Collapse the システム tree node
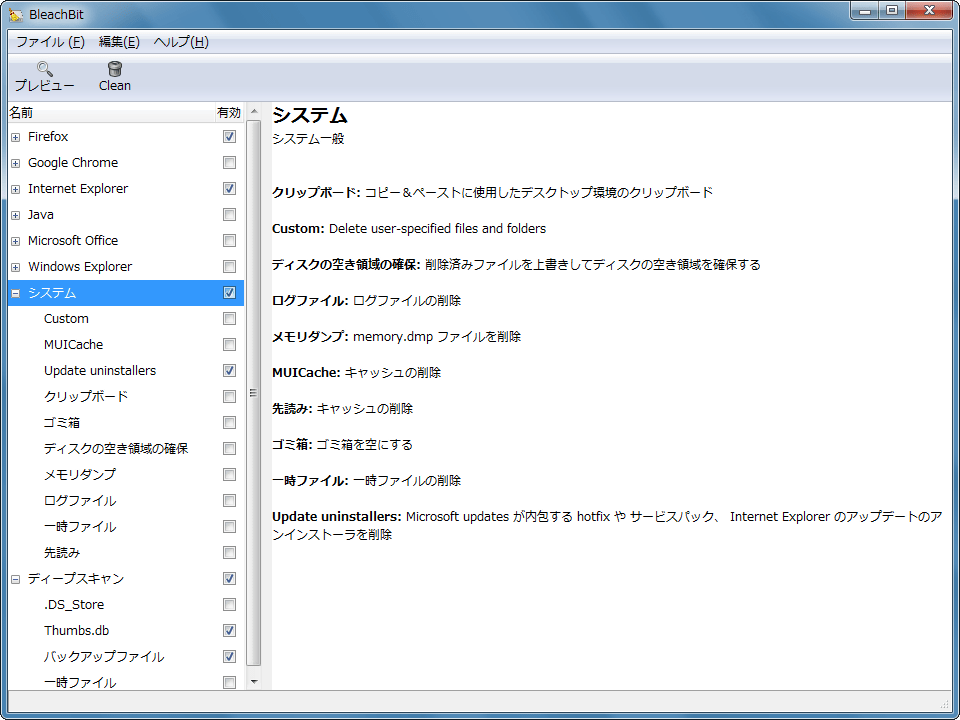This screenshot has height=720, width=960. coord(16,293)
